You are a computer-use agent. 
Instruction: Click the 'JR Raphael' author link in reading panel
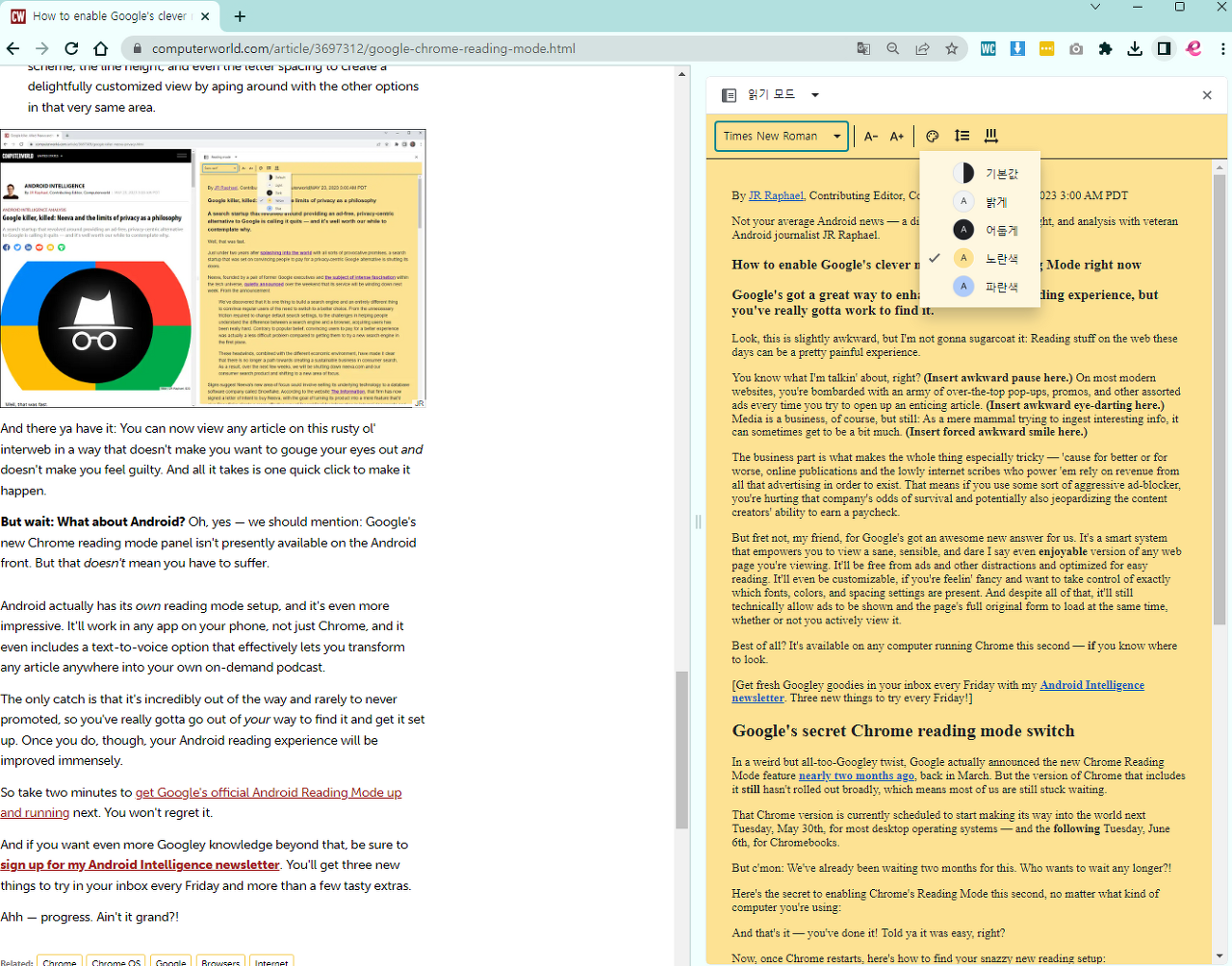(x=776, y=195)
